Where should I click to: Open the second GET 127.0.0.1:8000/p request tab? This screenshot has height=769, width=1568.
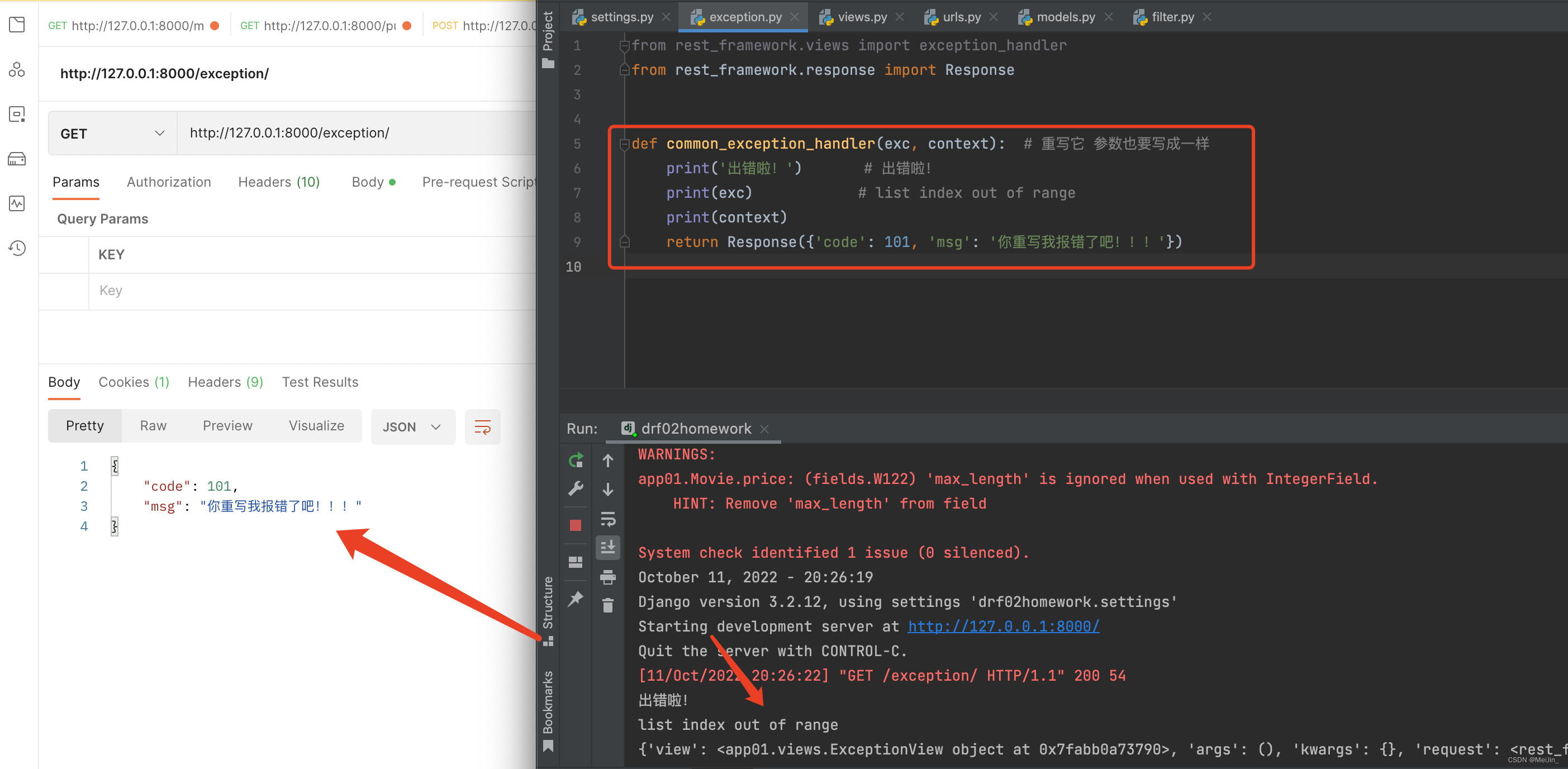[x=326, y=26]
